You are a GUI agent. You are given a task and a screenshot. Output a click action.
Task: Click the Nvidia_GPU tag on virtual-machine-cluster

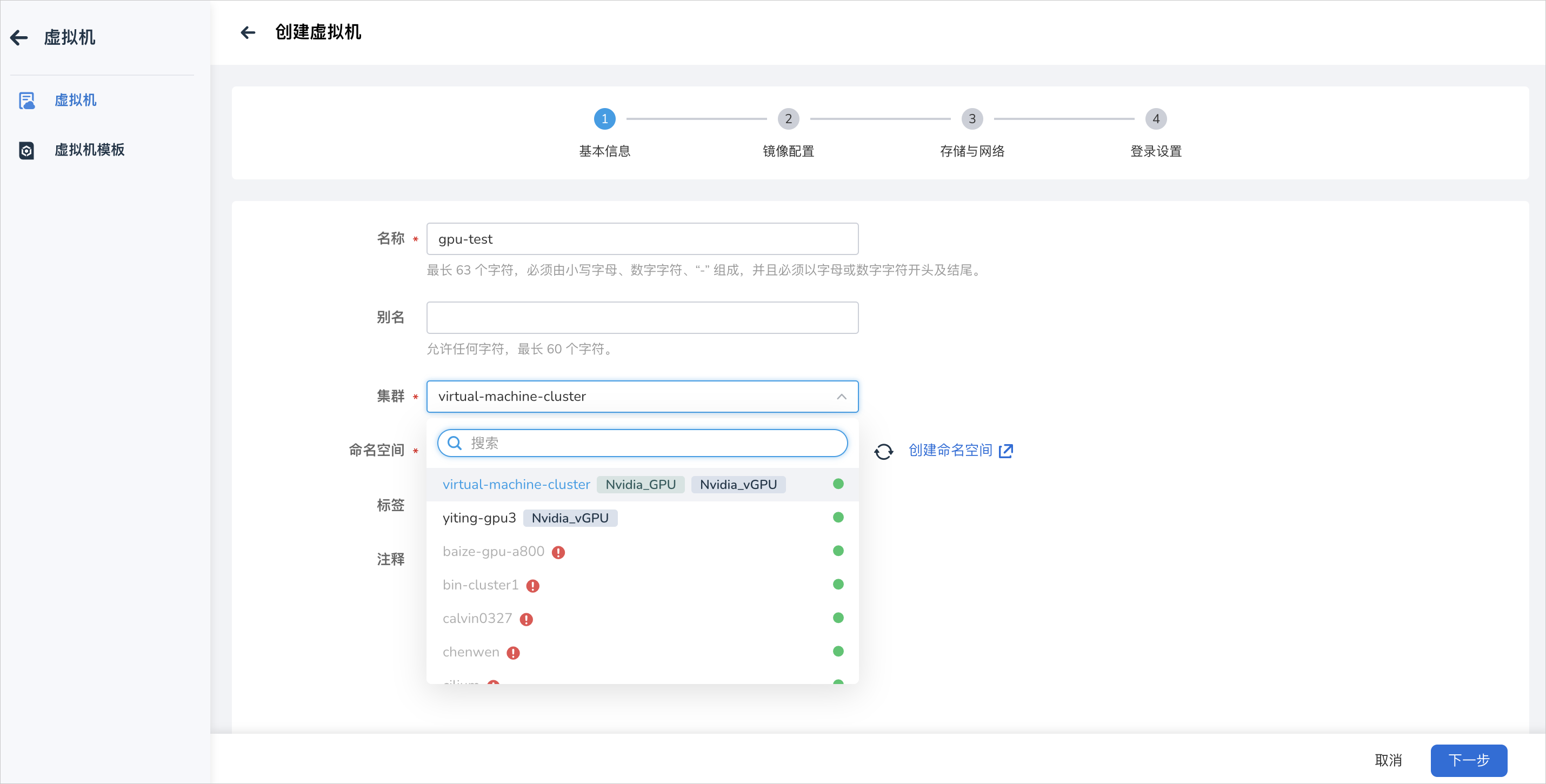pyautogui.click(x=641, y=485)
